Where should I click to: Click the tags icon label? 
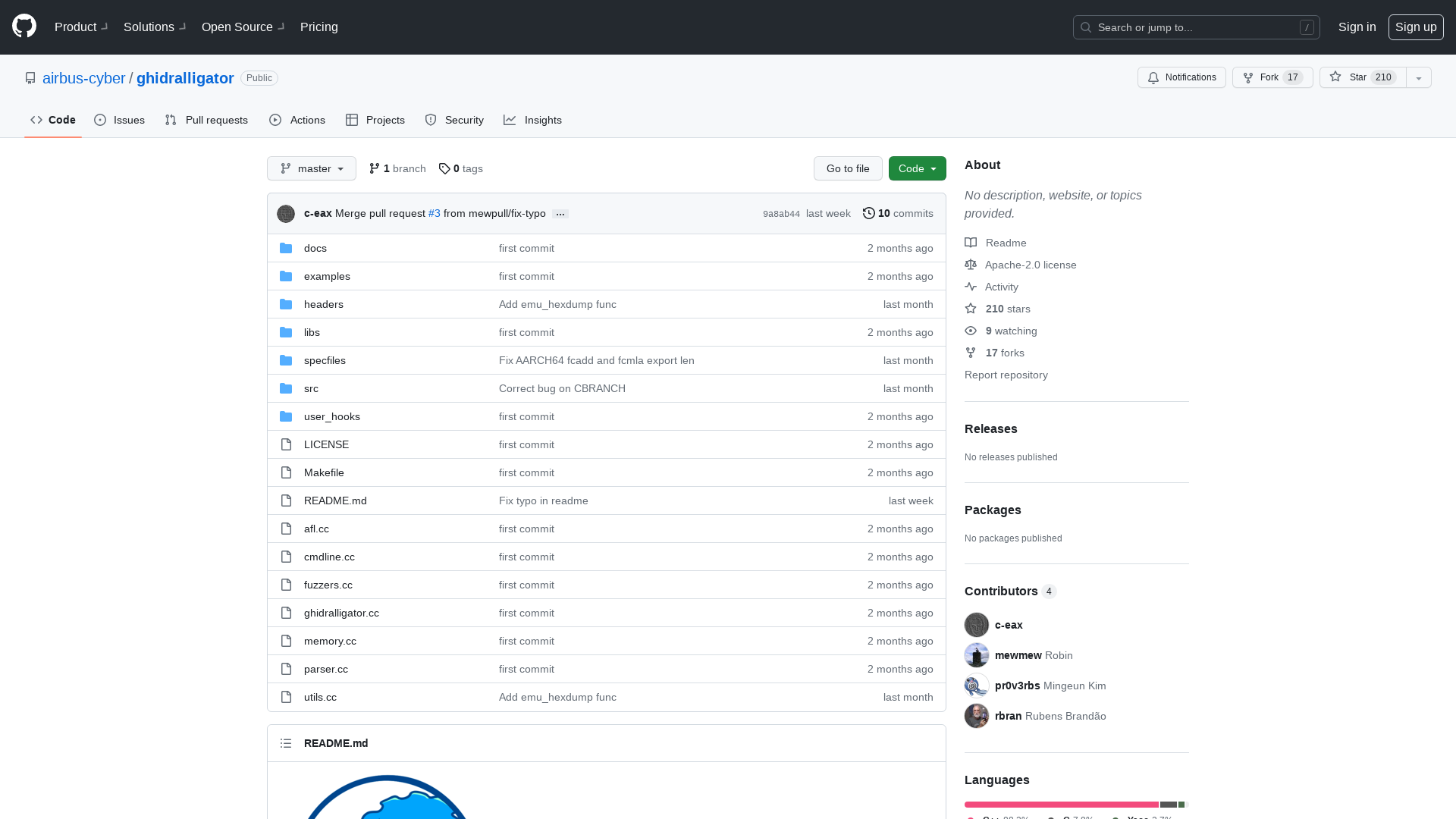click(444, 168)
